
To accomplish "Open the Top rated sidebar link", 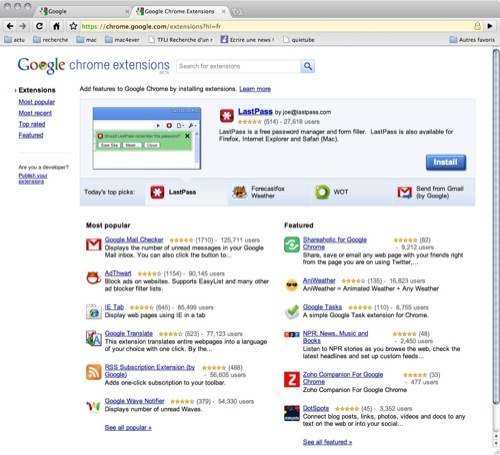I will point(32,124).
